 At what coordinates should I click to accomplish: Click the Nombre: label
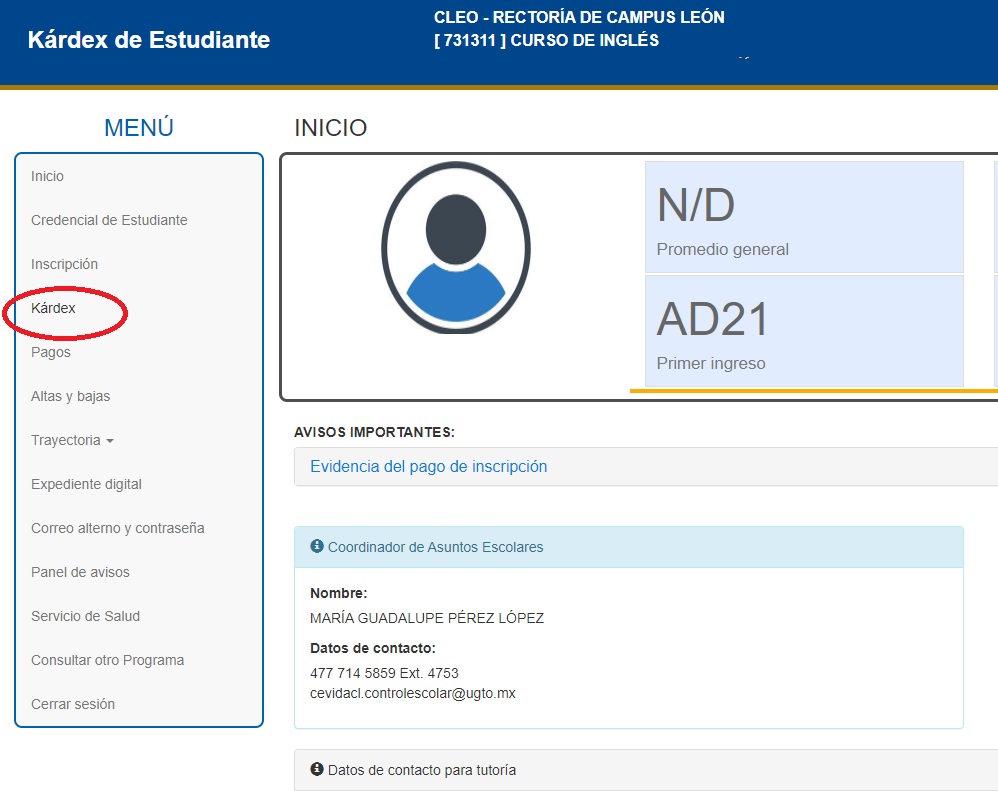[x=339, y=593]
